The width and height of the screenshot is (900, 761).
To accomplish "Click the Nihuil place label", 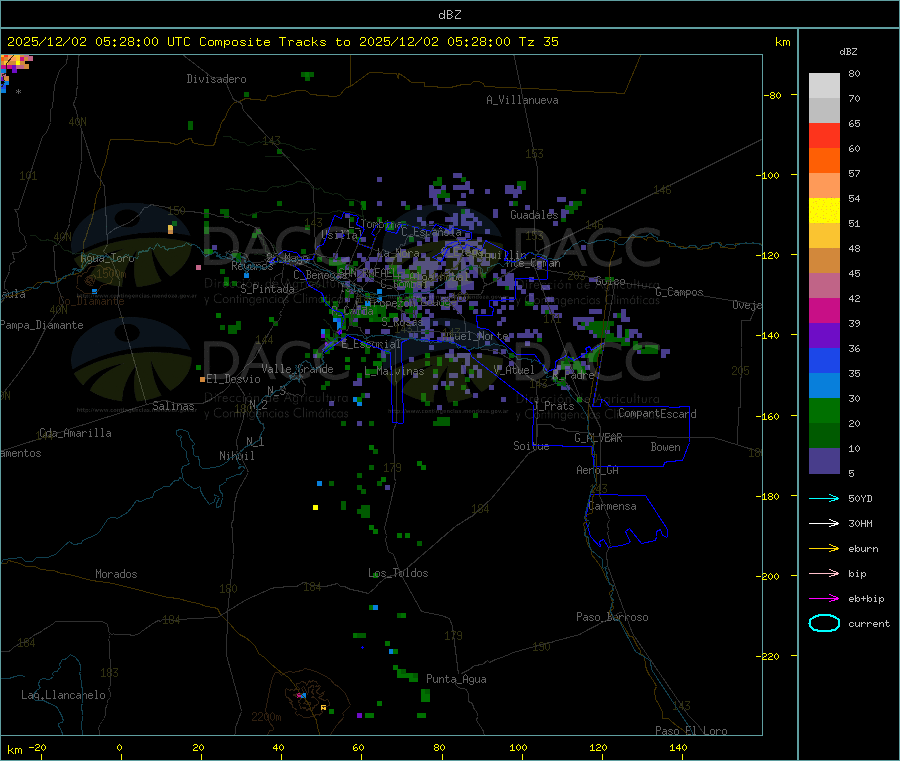I will click(x=236, y=456).
